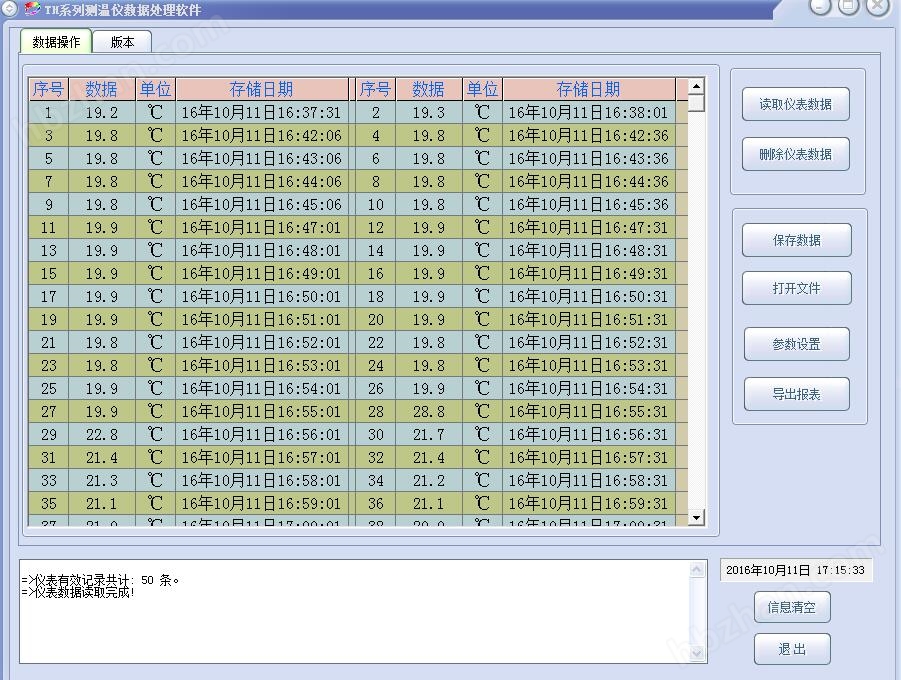Select the cell 16年10月11日16:37:31
This screenshot has height=680, width=901.
pyautogui.click(x=261, y=113)
